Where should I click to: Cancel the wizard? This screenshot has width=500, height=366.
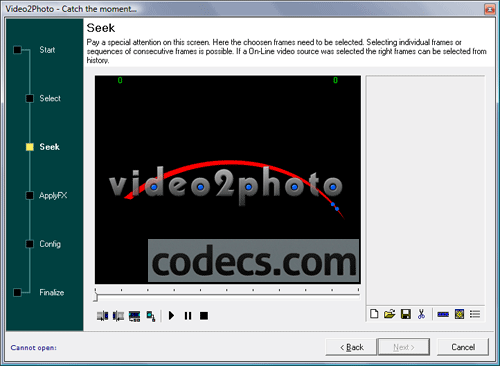(463, 347)
